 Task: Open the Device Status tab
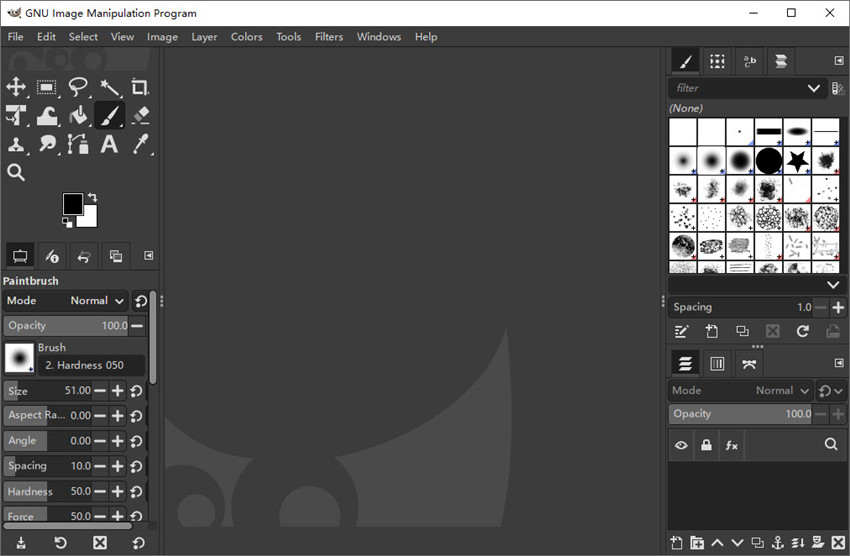point(52,256)
